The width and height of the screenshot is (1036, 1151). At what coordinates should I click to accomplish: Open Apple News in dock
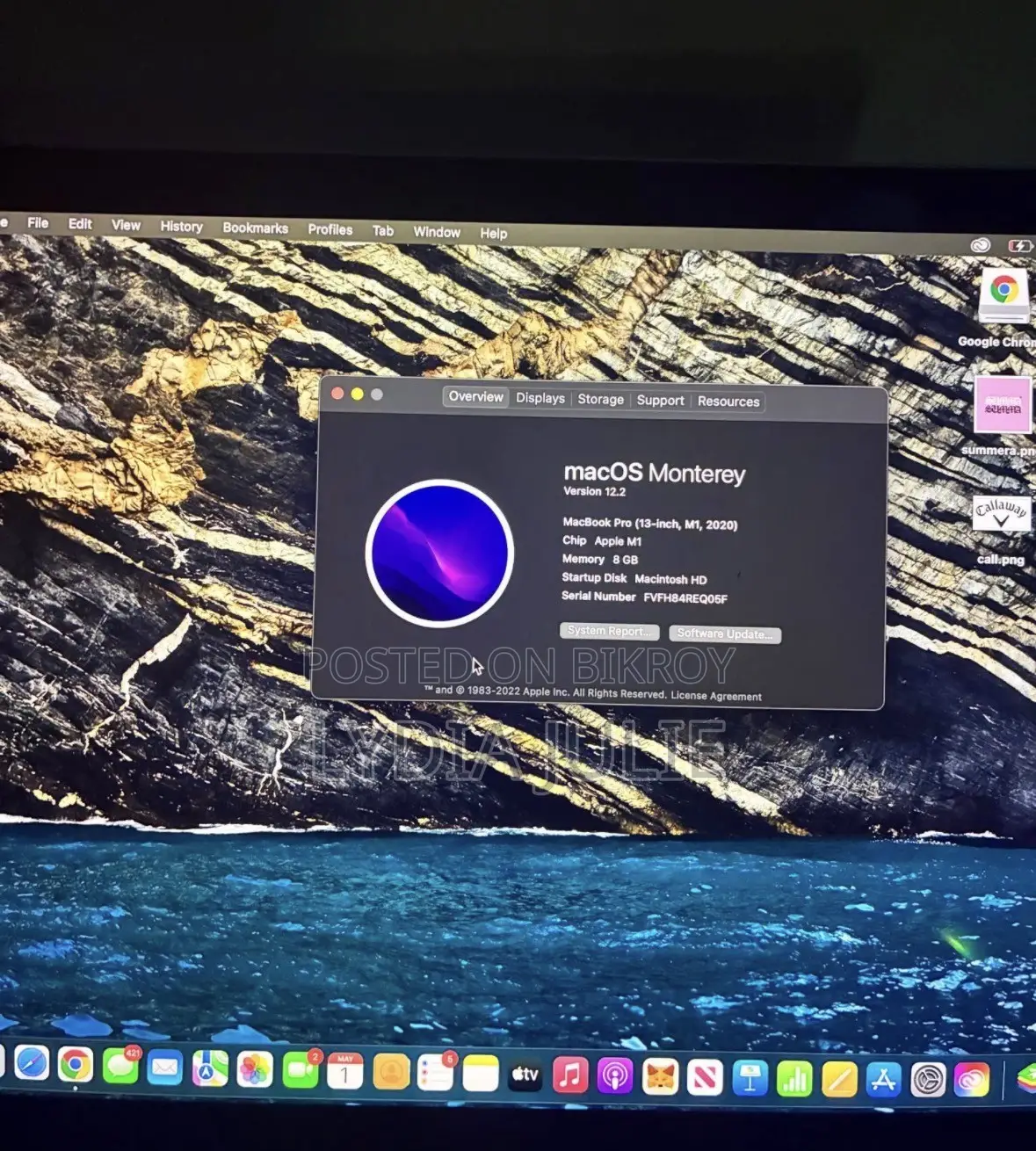[x=705, y=1078]
